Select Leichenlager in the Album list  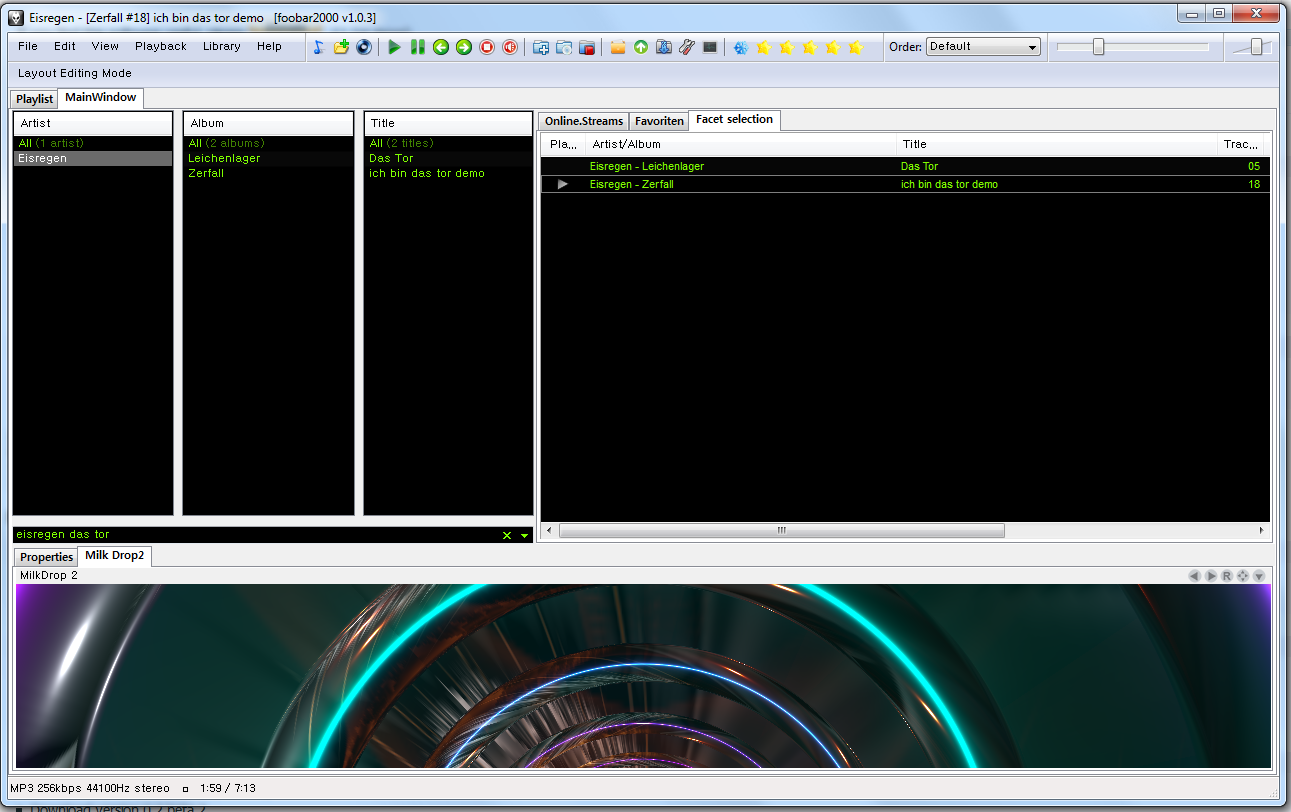(268, 158)
